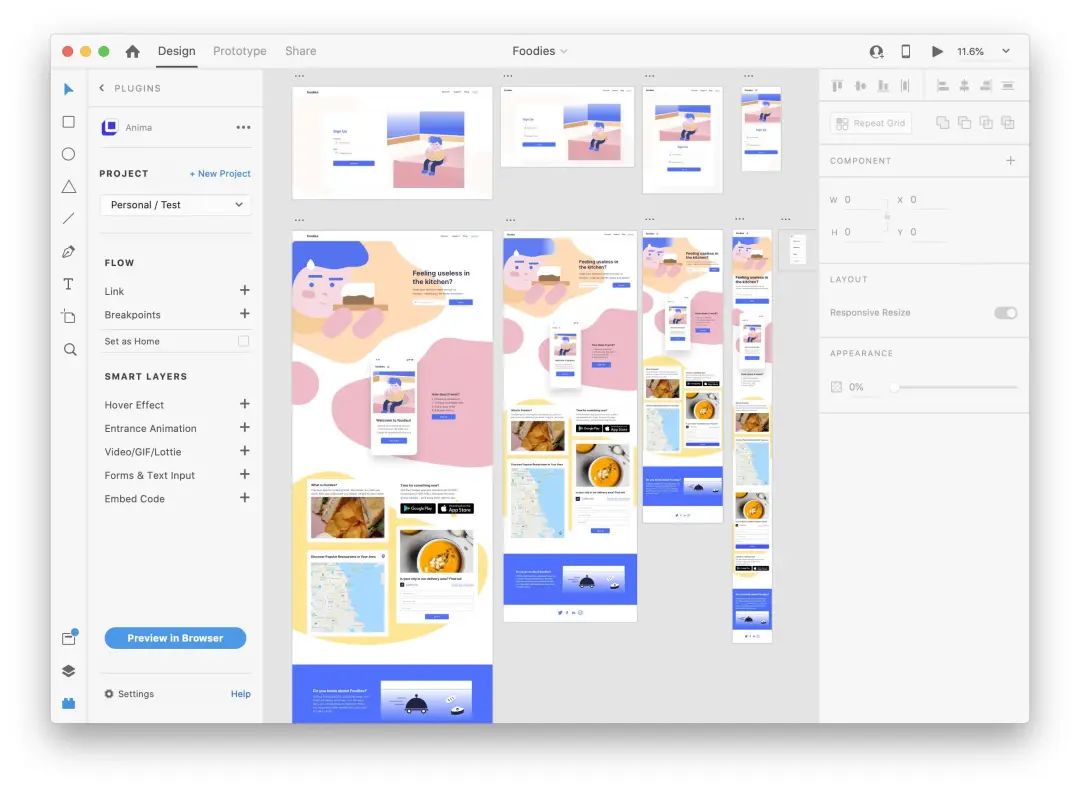The height and width of the screenshot is (790, 1080).
Task: Start desktop preview play button
Action: tap(937, 51)
